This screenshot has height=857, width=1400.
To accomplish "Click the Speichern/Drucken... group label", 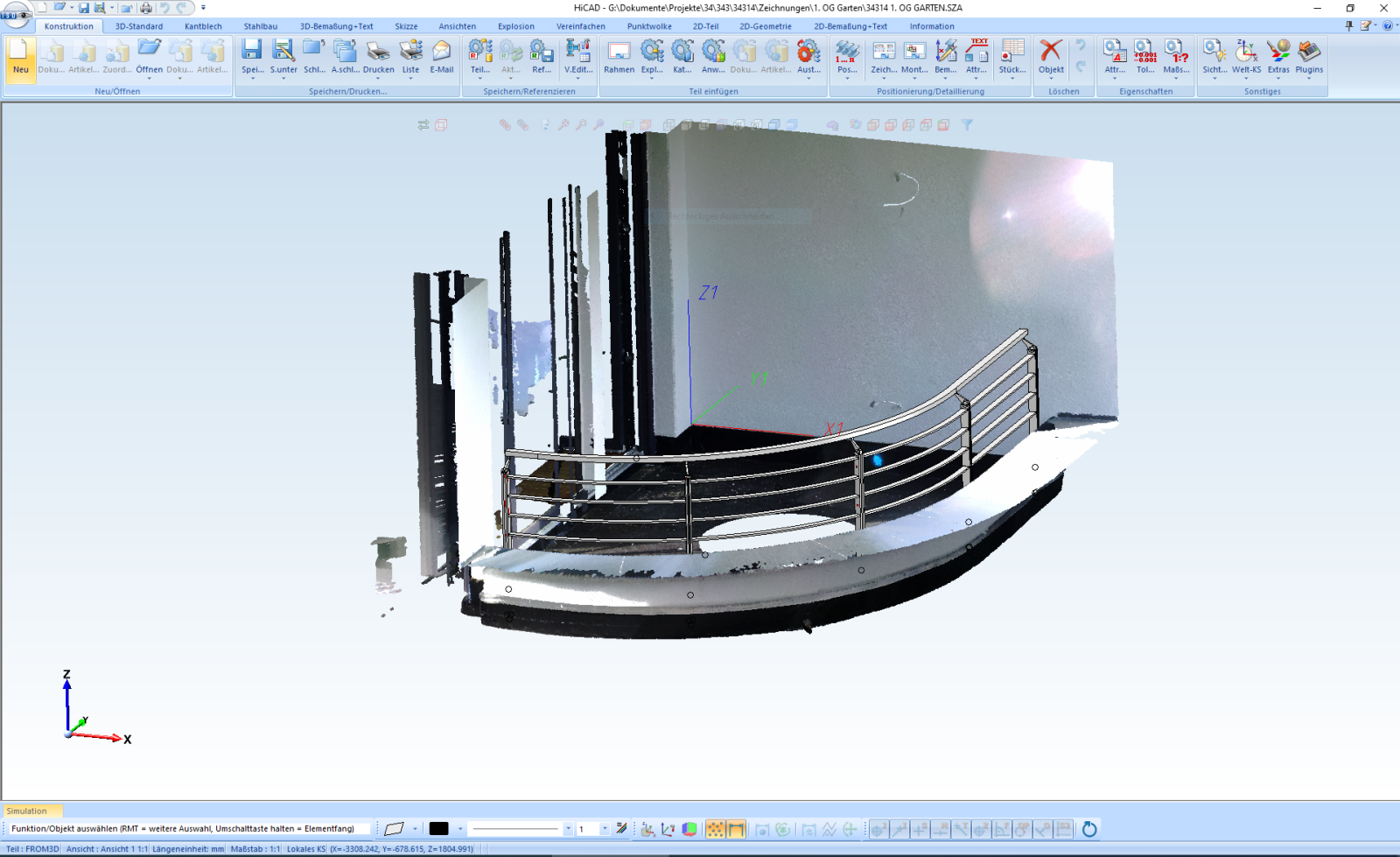I will coord(347,91).
